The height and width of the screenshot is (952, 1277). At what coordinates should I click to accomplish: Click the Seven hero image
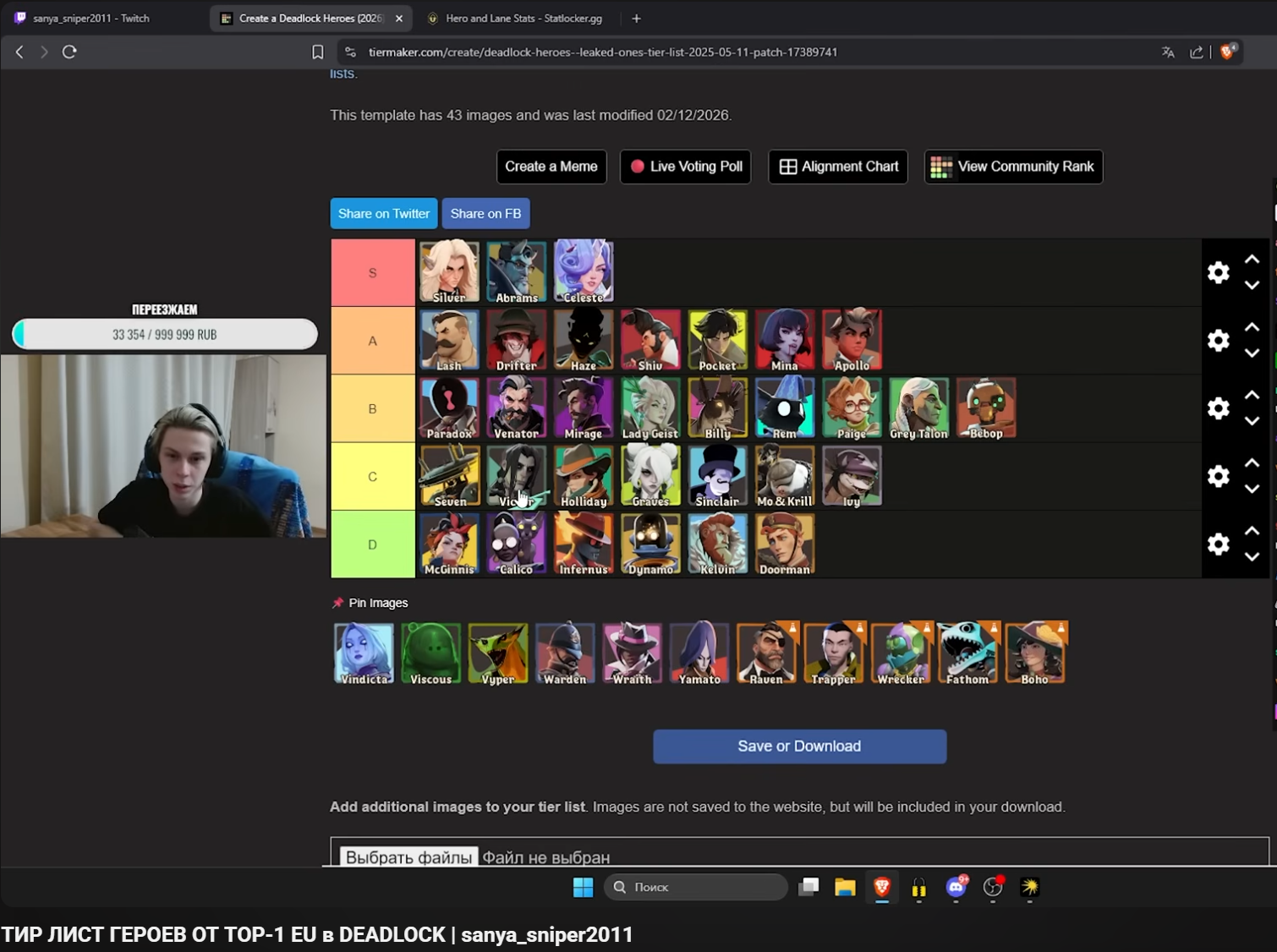(449, 475)
